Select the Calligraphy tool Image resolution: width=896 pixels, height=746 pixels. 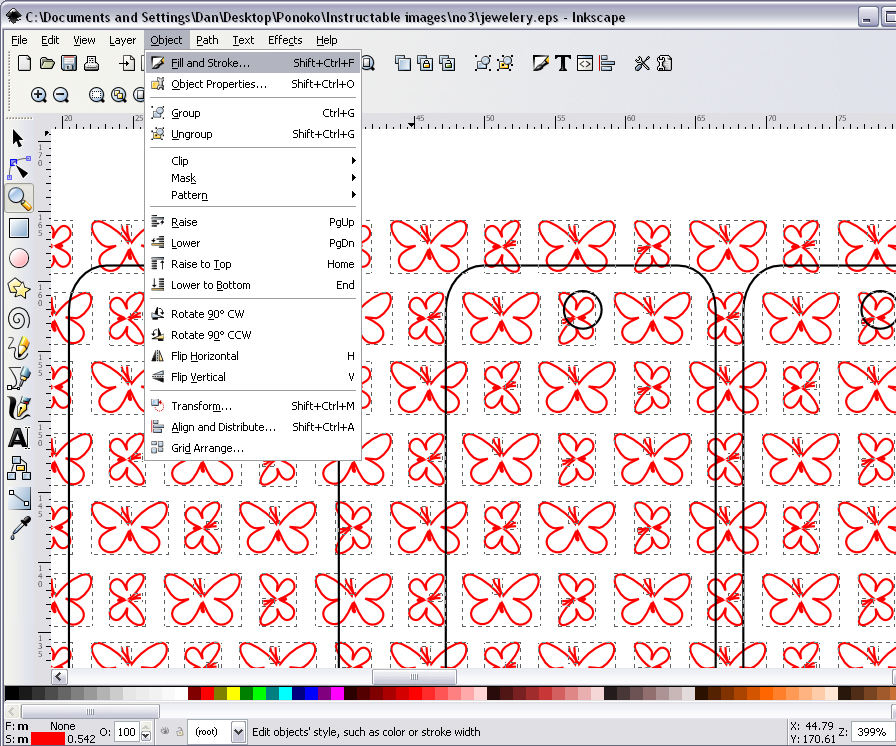[x=19, y=407]
